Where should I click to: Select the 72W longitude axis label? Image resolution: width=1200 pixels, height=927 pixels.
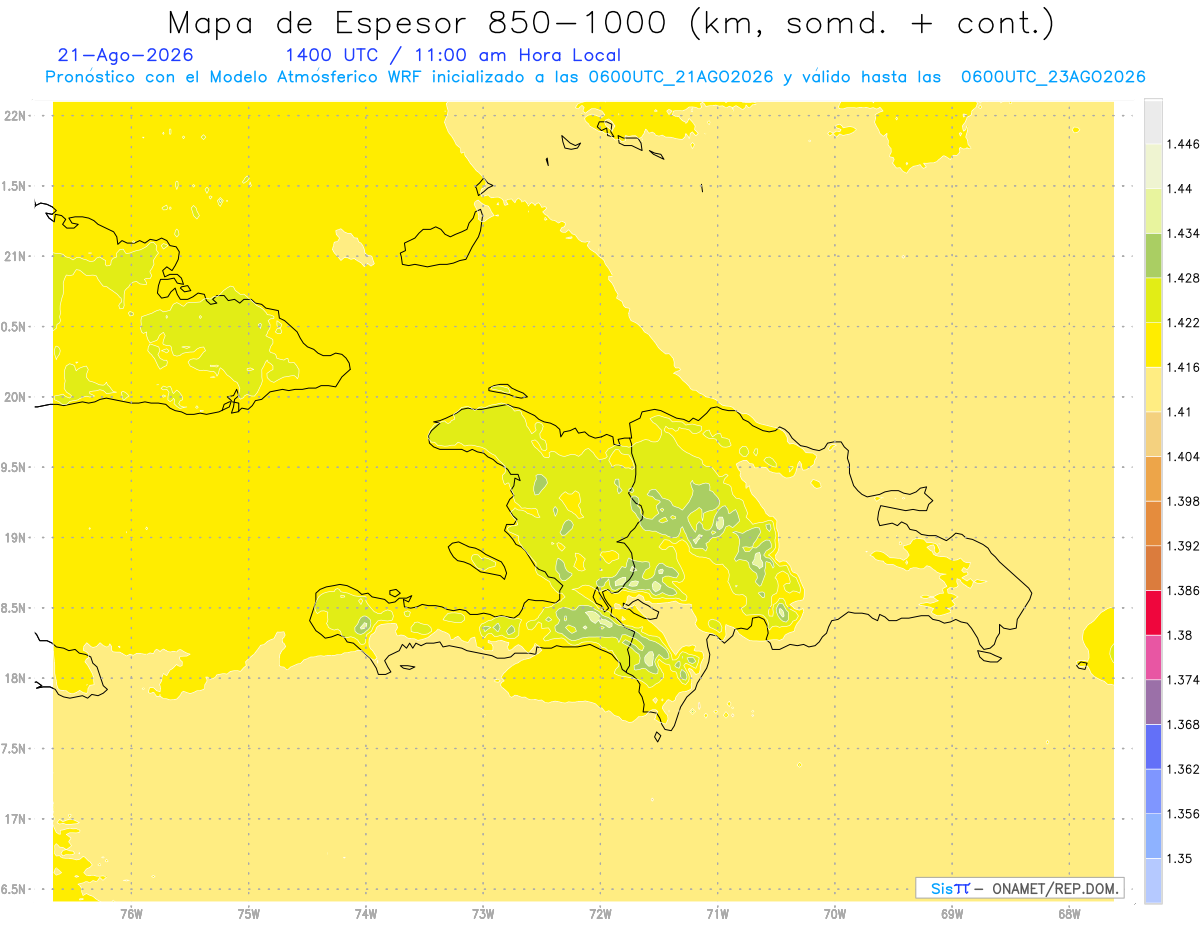pos(600,914)
